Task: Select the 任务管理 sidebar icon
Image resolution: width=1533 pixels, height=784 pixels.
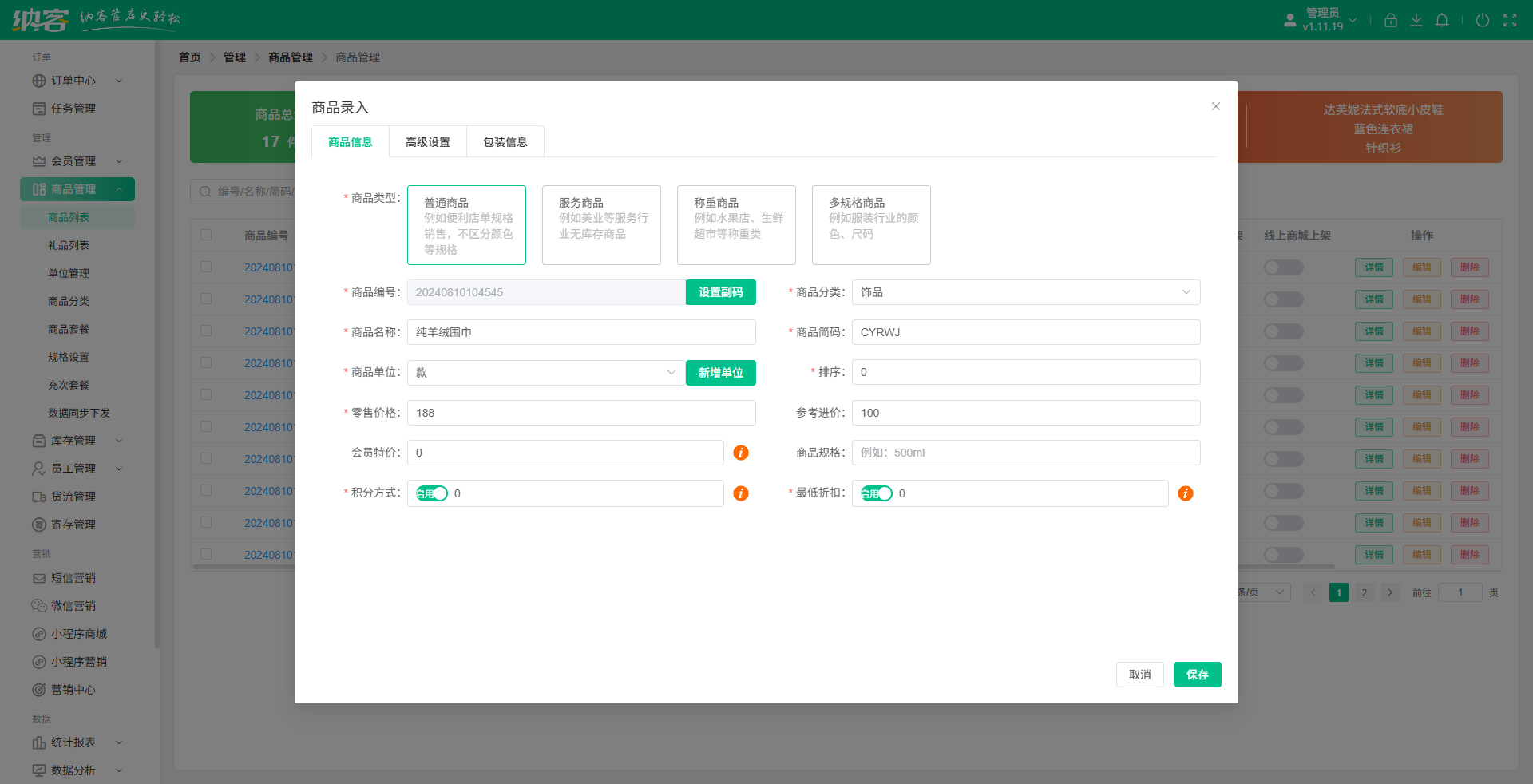Action: [39, 109]
